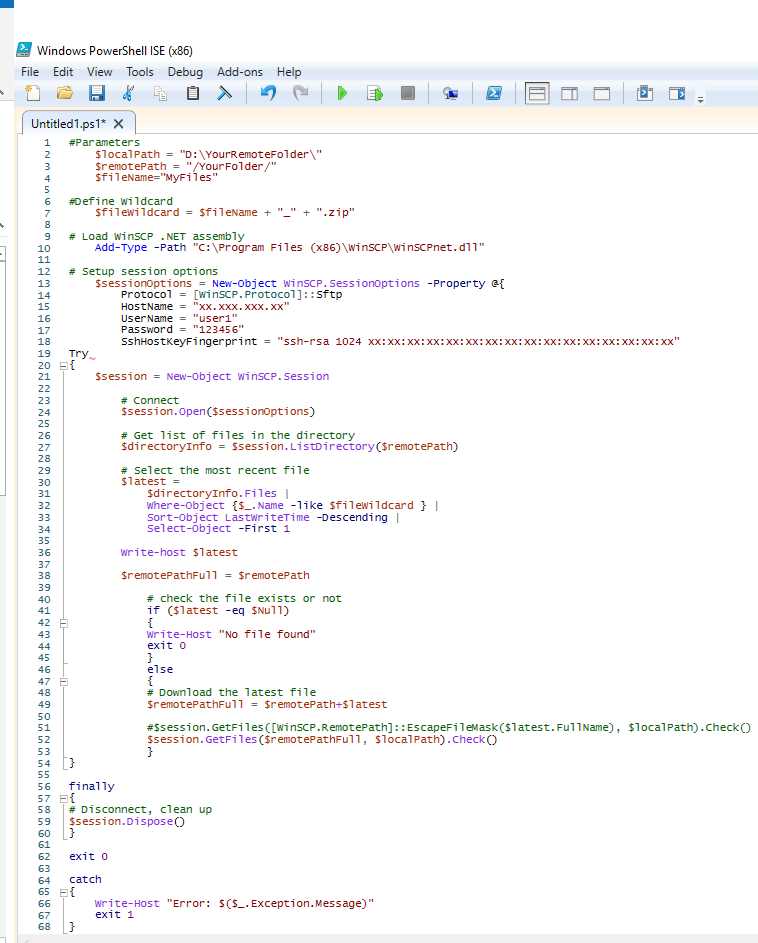Start PowerShell.exe with the blue console icon
The image size is (758, 943).
494,93
